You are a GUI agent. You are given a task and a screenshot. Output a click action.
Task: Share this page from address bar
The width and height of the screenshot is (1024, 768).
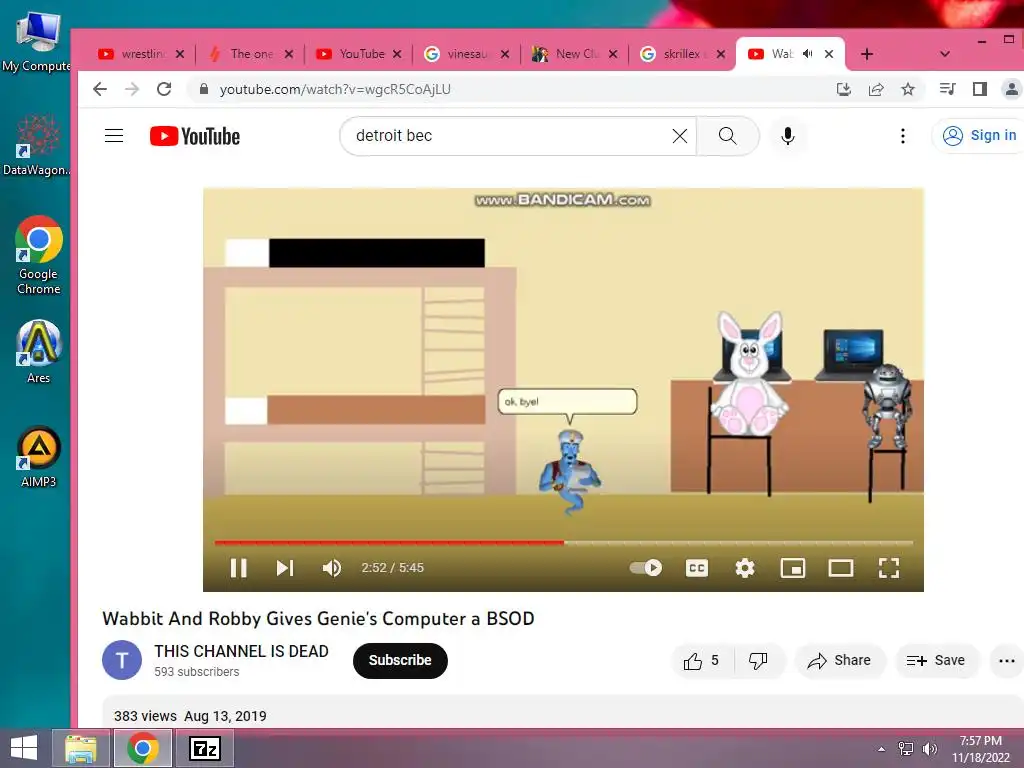click(876, 89)
